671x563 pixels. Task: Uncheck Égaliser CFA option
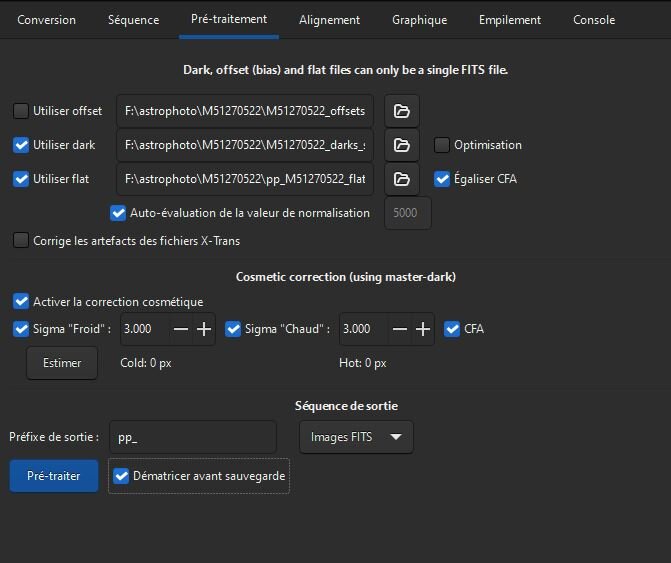442,179
